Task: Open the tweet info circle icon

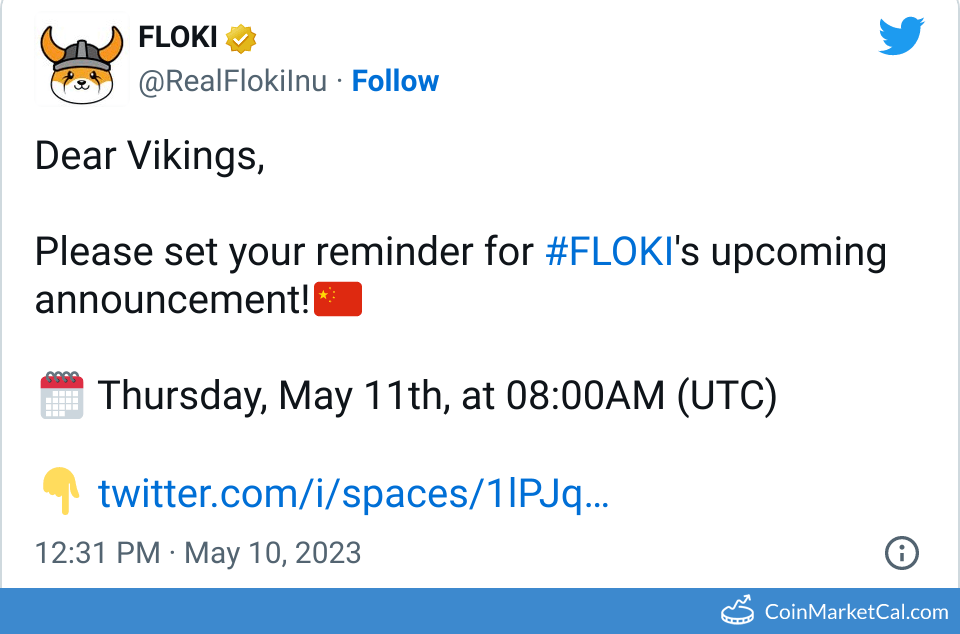Action: click(x=902, y=553)
